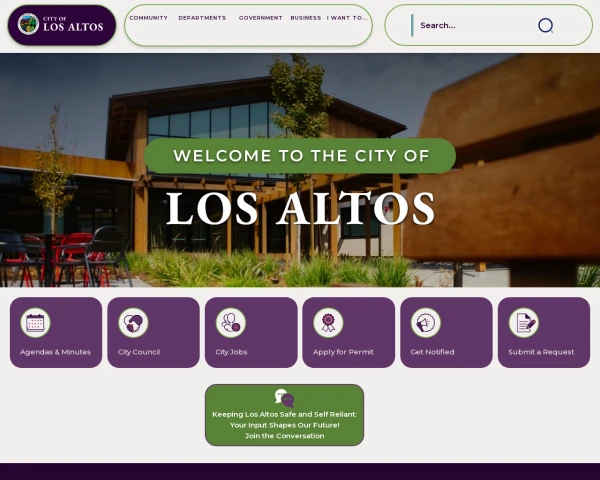Click the document pencil icon on Submit a Request
This screenshot has width=600, height=480.
[524, 323]
